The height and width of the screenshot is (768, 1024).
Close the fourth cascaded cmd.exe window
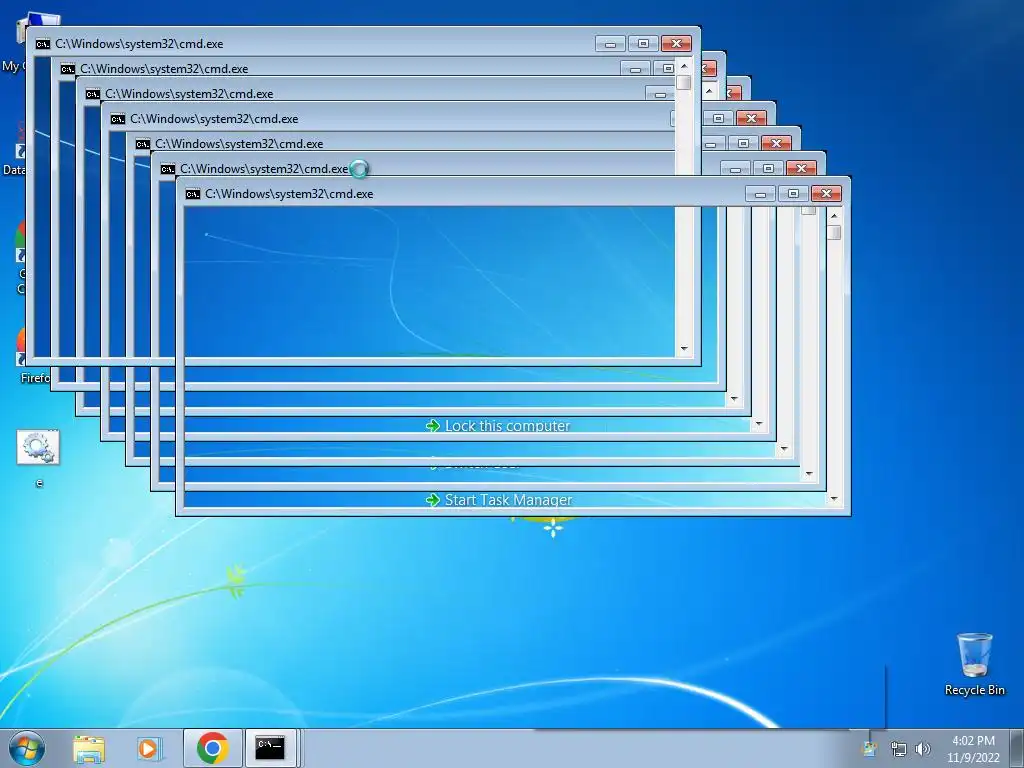751,119
